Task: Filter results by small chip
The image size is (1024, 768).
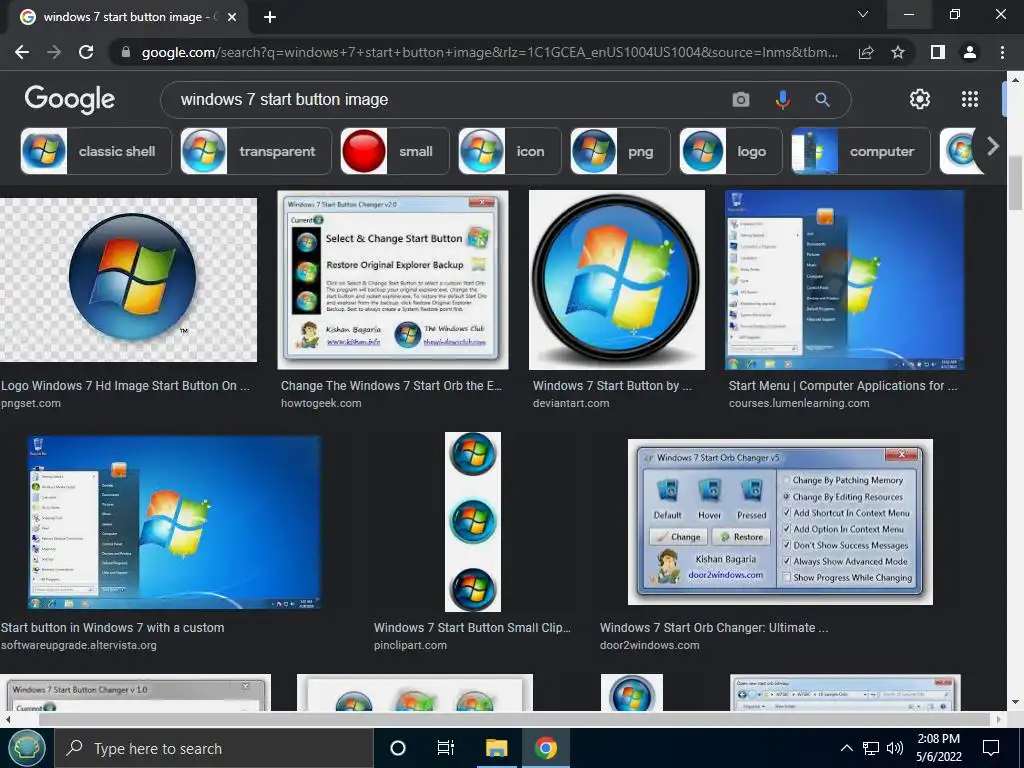Action: tap(394, 151)
